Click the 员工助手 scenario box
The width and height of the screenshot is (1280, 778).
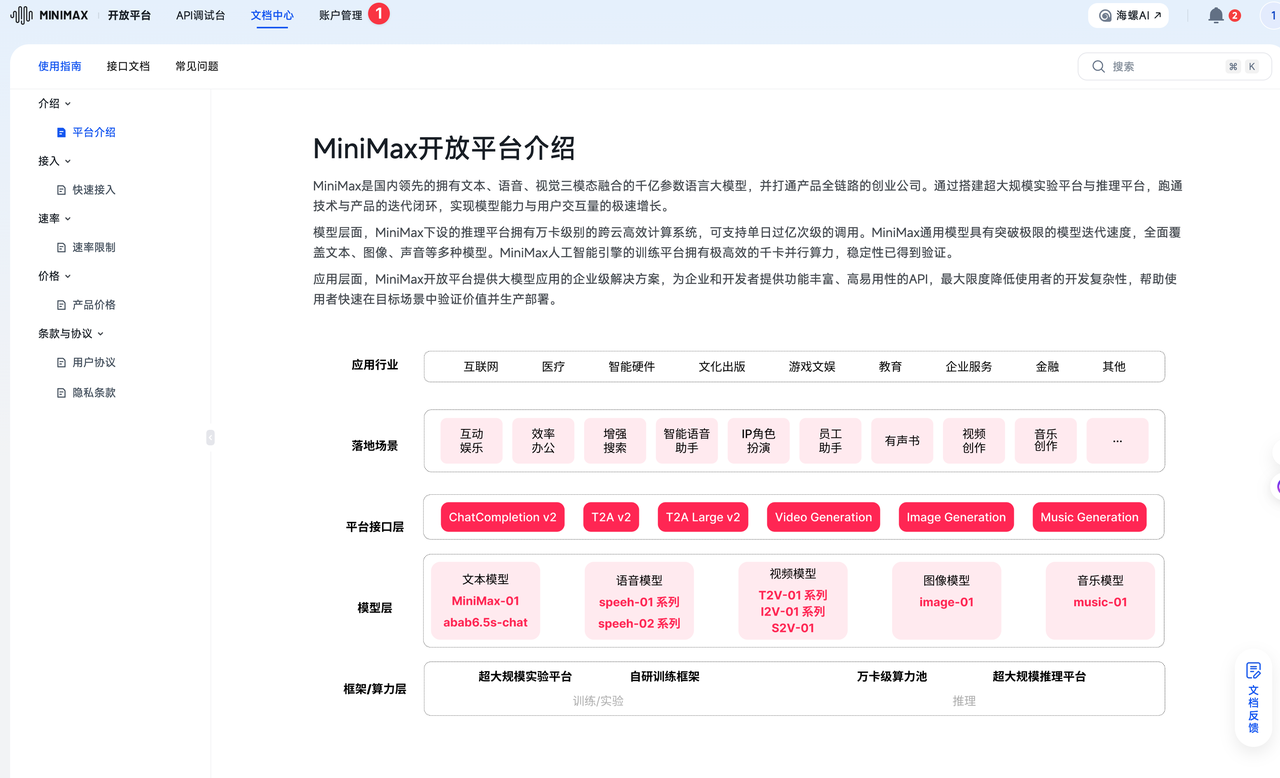(x=830, y=441)
